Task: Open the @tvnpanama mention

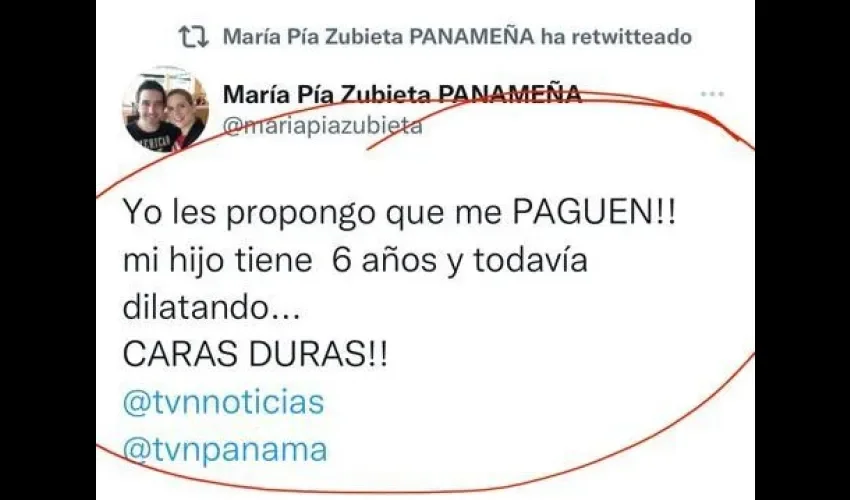Action: [x=225, y=450]
